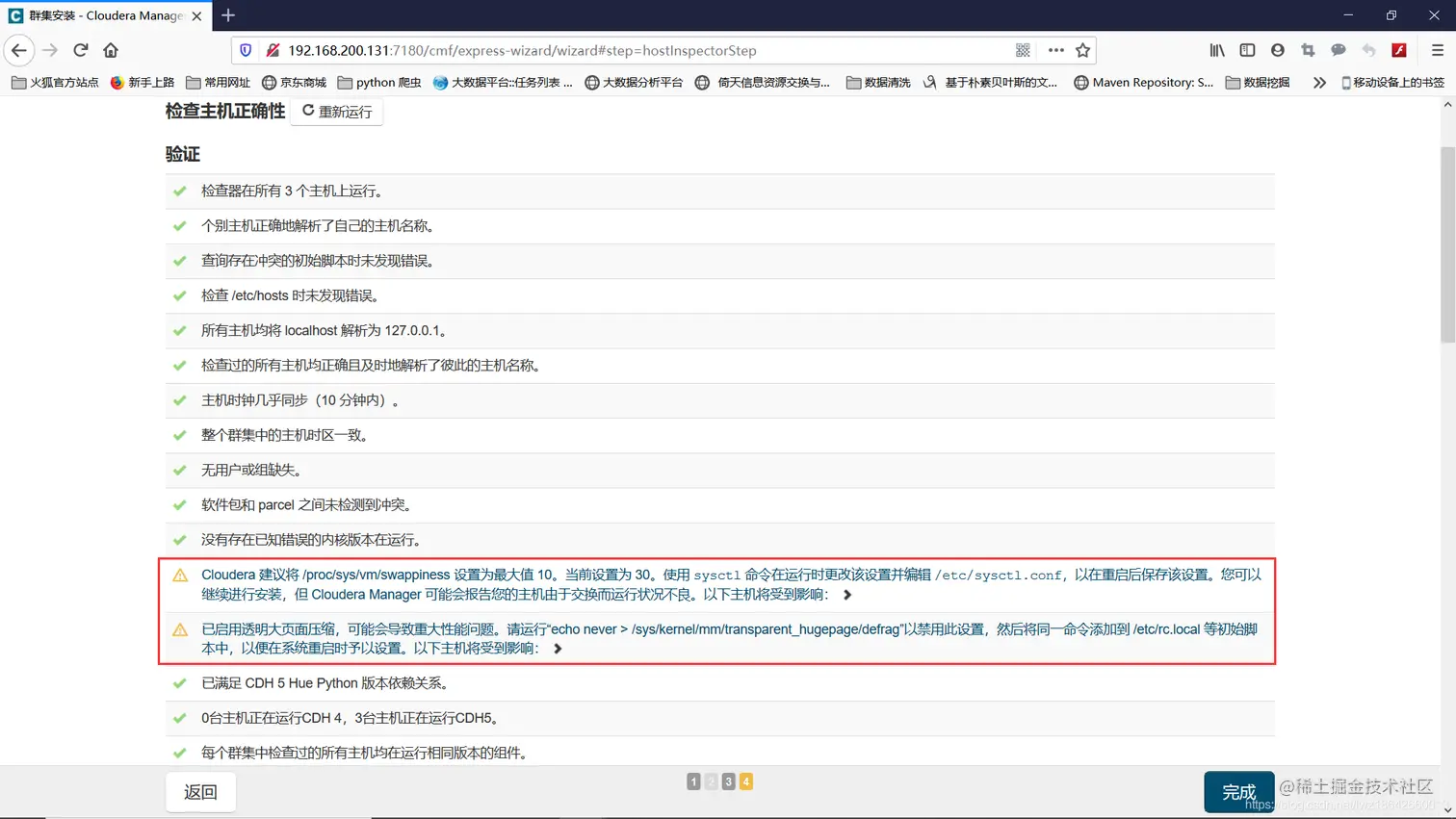Open 移动设备上的书签 folder
This screenshot has width=1456, height=819.
(x=1392, y=83)
